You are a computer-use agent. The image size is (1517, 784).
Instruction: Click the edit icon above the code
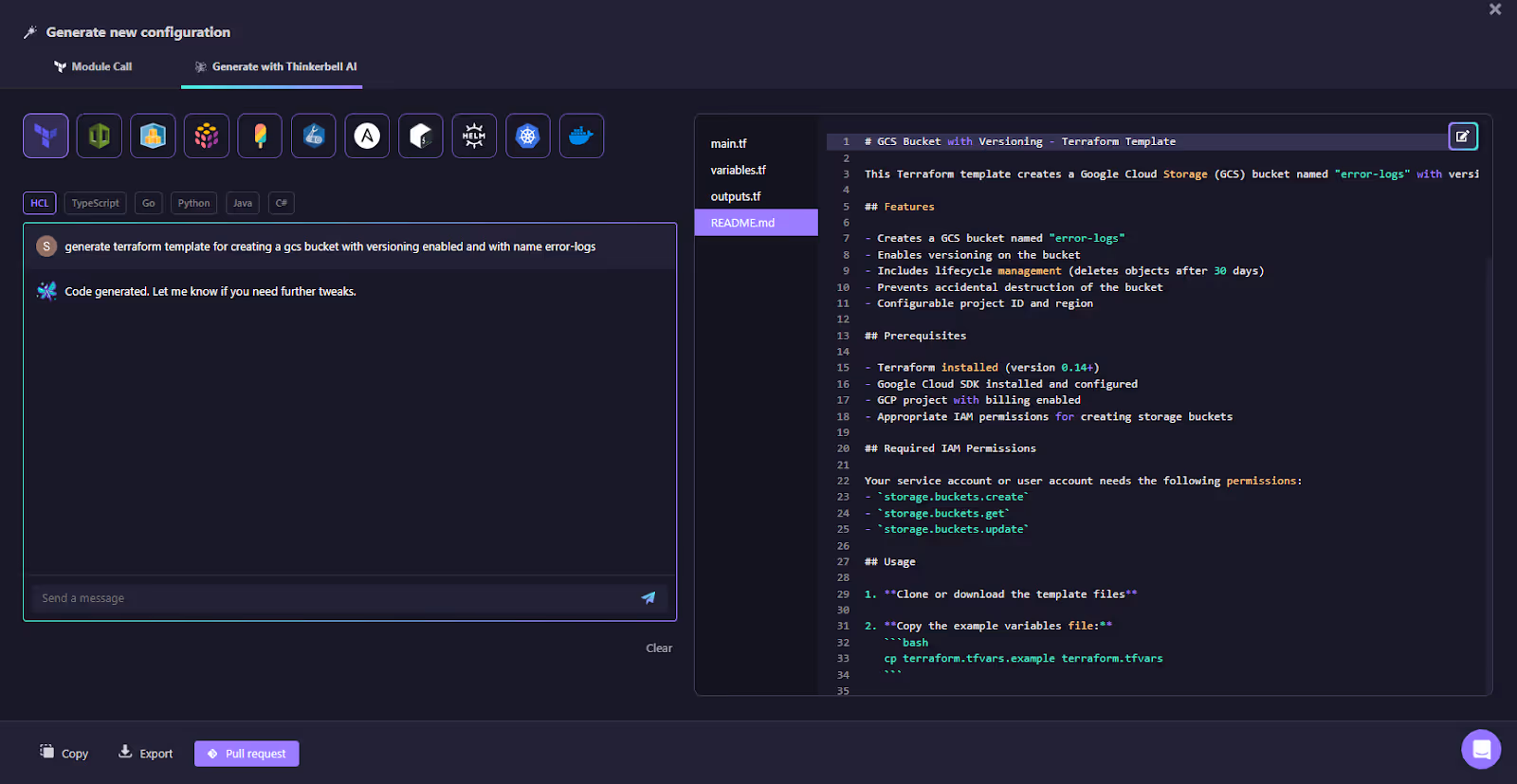[x=1463, y=137]
